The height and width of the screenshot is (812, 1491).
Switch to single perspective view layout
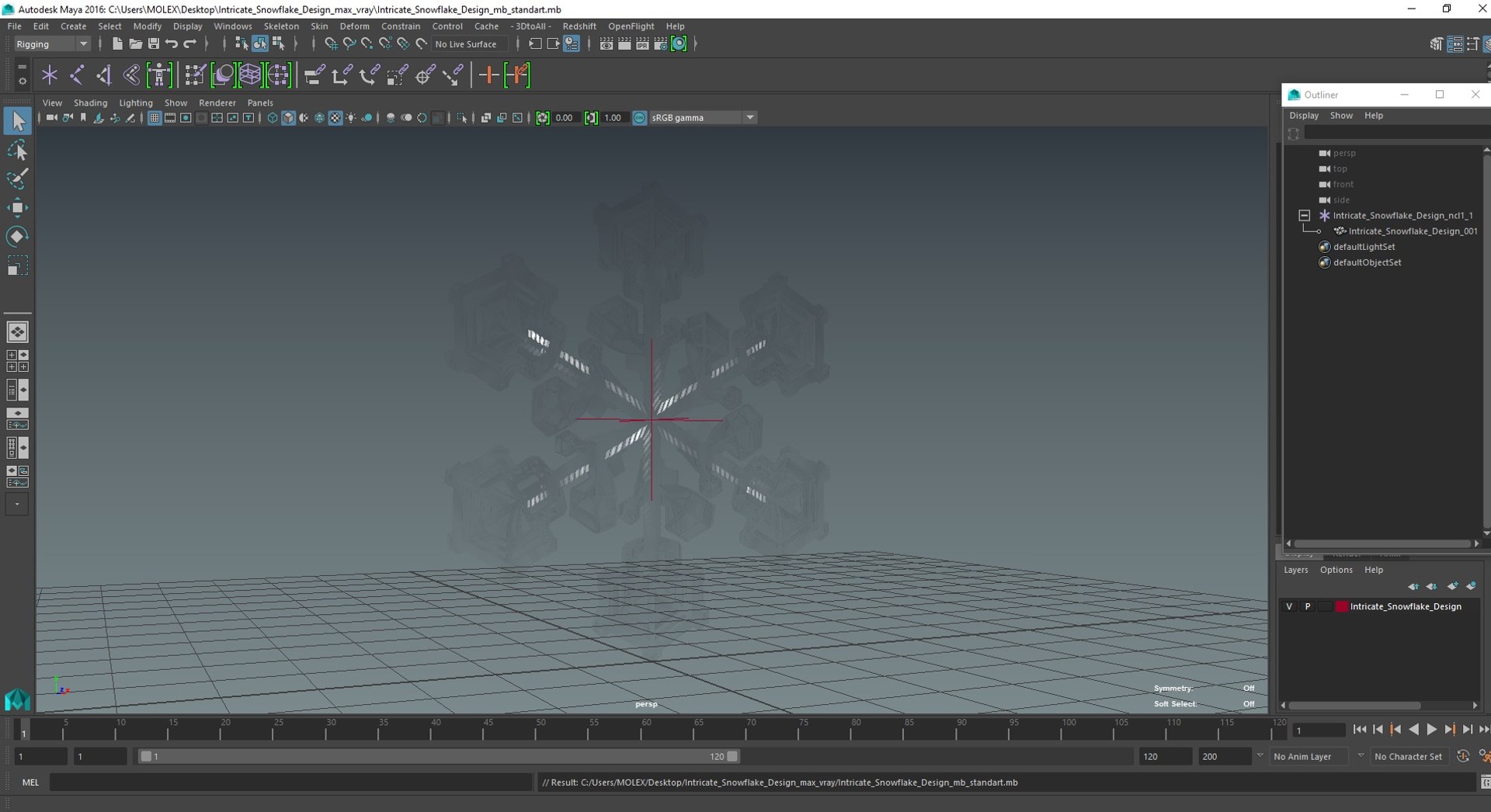pyautogui.click(x=17, y=332)
